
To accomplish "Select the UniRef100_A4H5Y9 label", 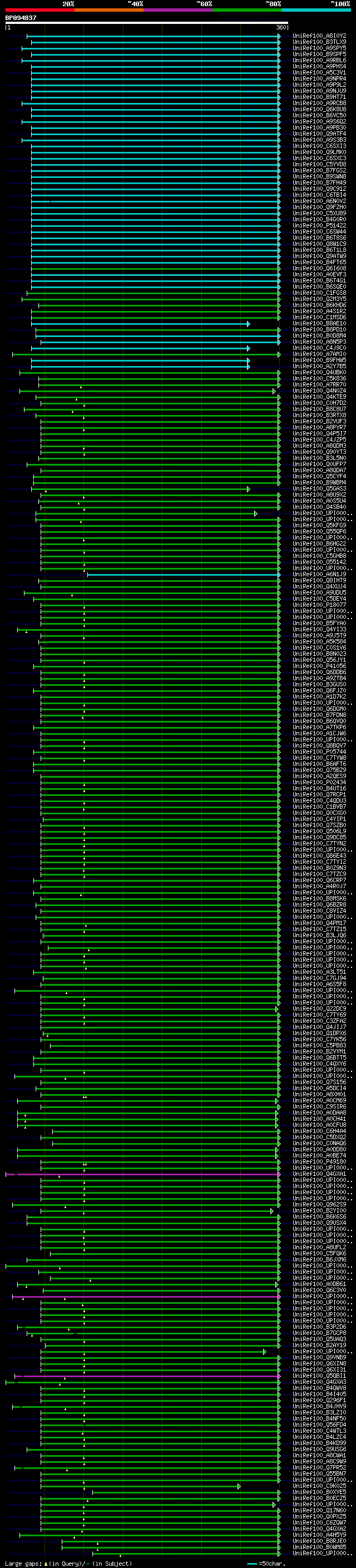I will click(x=319, y=1535).
